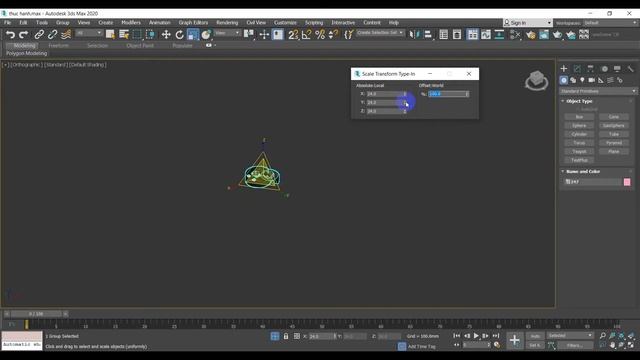The height and width of the screenshot is (360, 640).
Task: Click the Unlink Selection icon
Action: pos(53,35)
